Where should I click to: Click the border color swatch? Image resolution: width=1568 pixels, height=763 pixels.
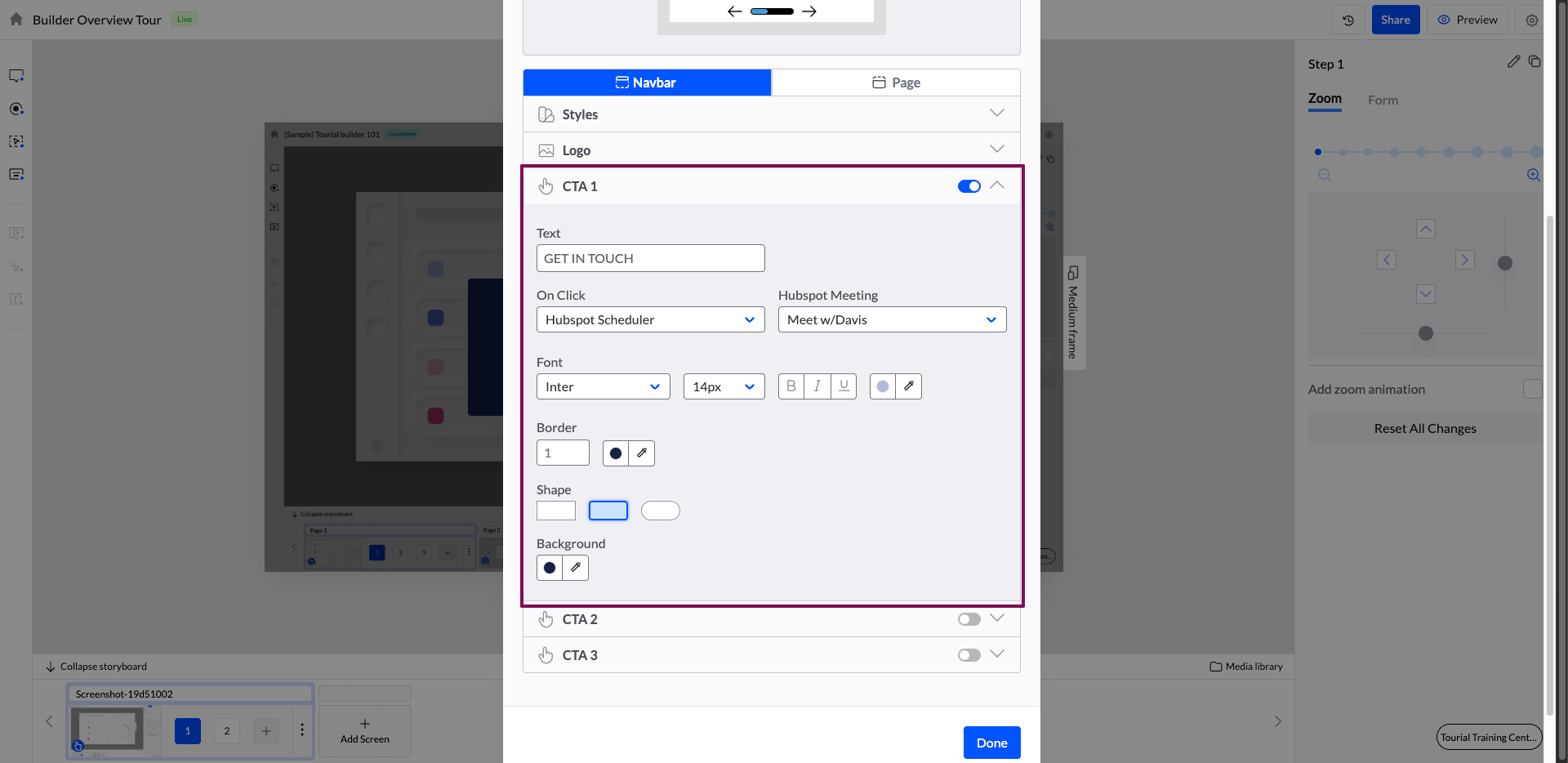click(616, 453)
